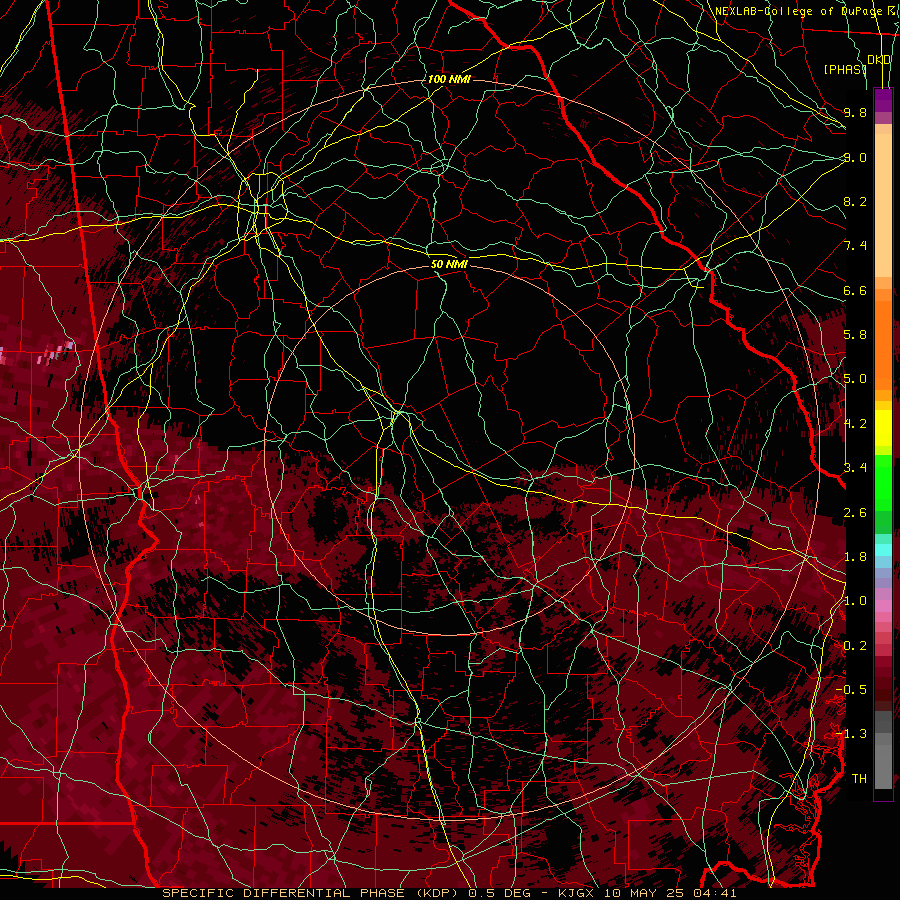Click the 10 MAY 25 date in caption
The height and width of the screenshot is (900, 900).
(x=646, y=893)
